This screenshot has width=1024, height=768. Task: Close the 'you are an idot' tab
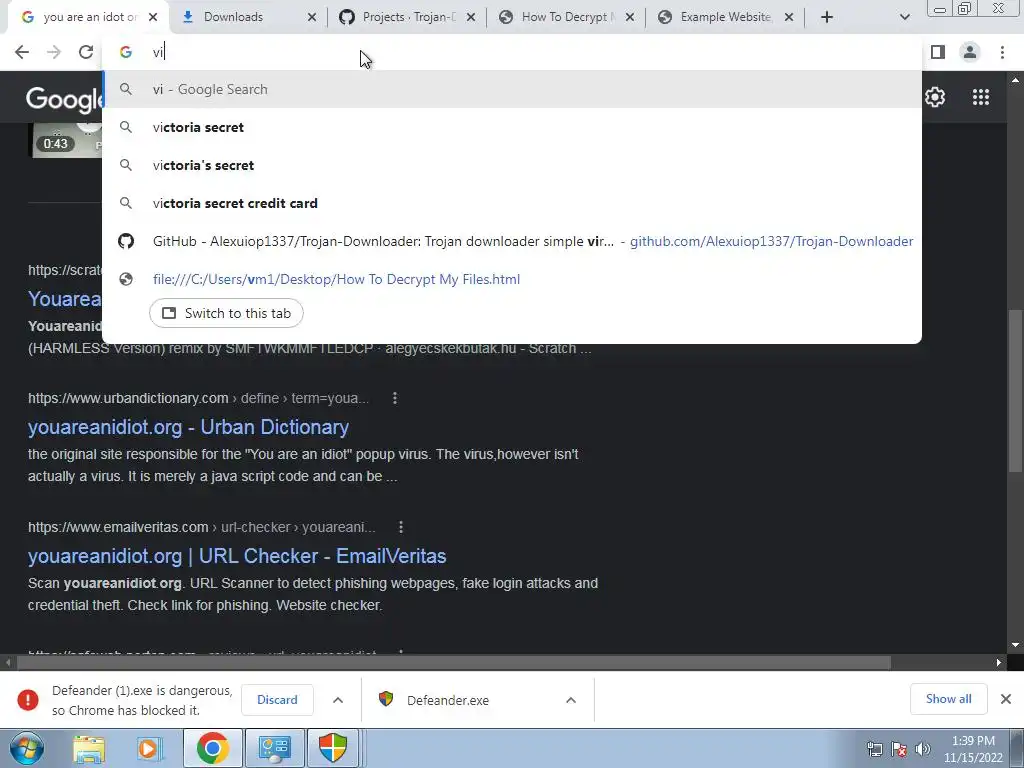point(153,17)
